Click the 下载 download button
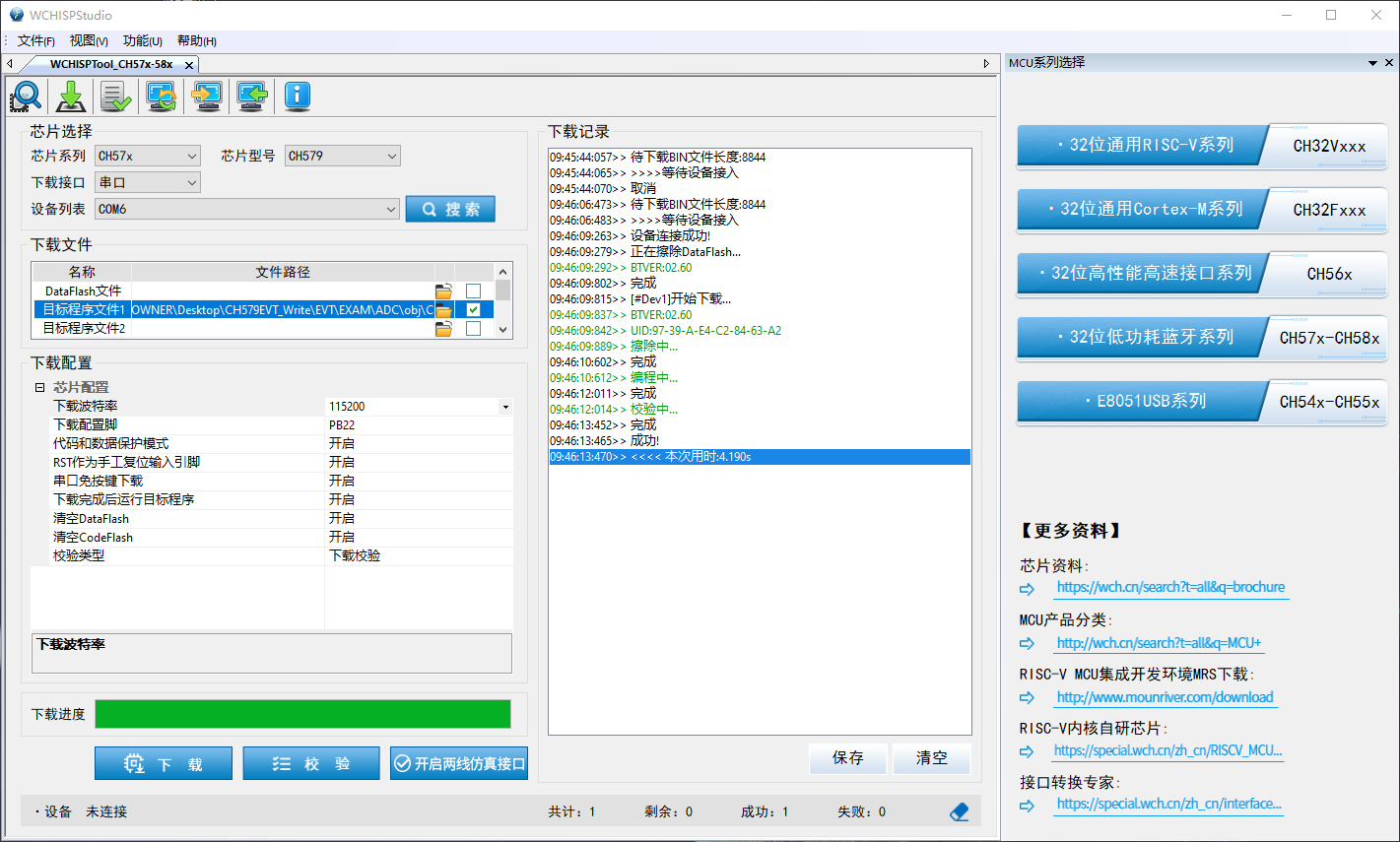 point(164,763)
